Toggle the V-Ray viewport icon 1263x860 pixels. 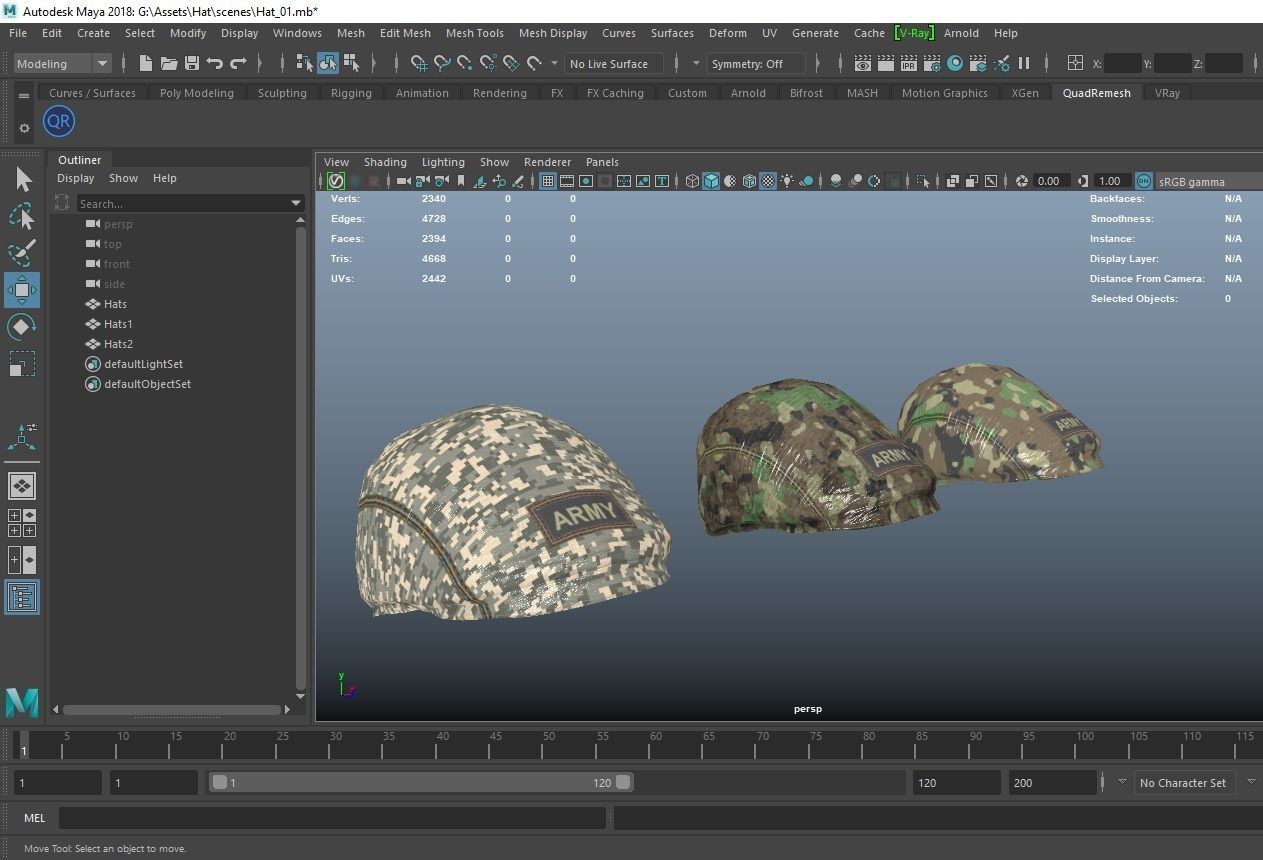[x=336, y=181]
